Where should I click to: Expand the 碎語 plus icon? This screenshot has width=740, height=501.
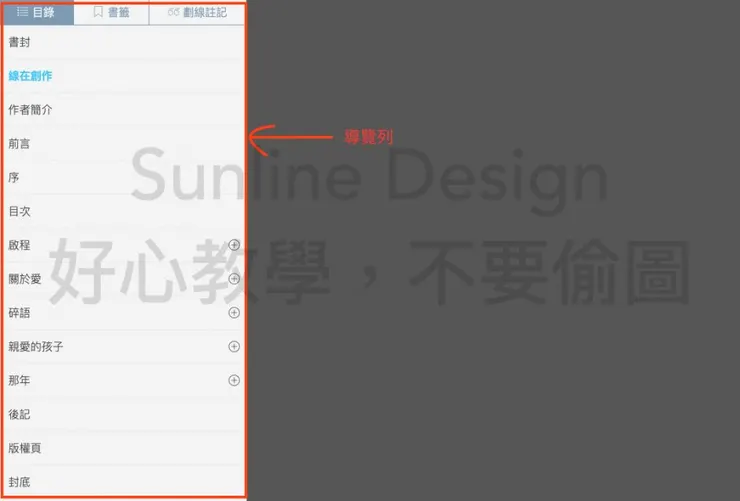[x=234, y=313]
